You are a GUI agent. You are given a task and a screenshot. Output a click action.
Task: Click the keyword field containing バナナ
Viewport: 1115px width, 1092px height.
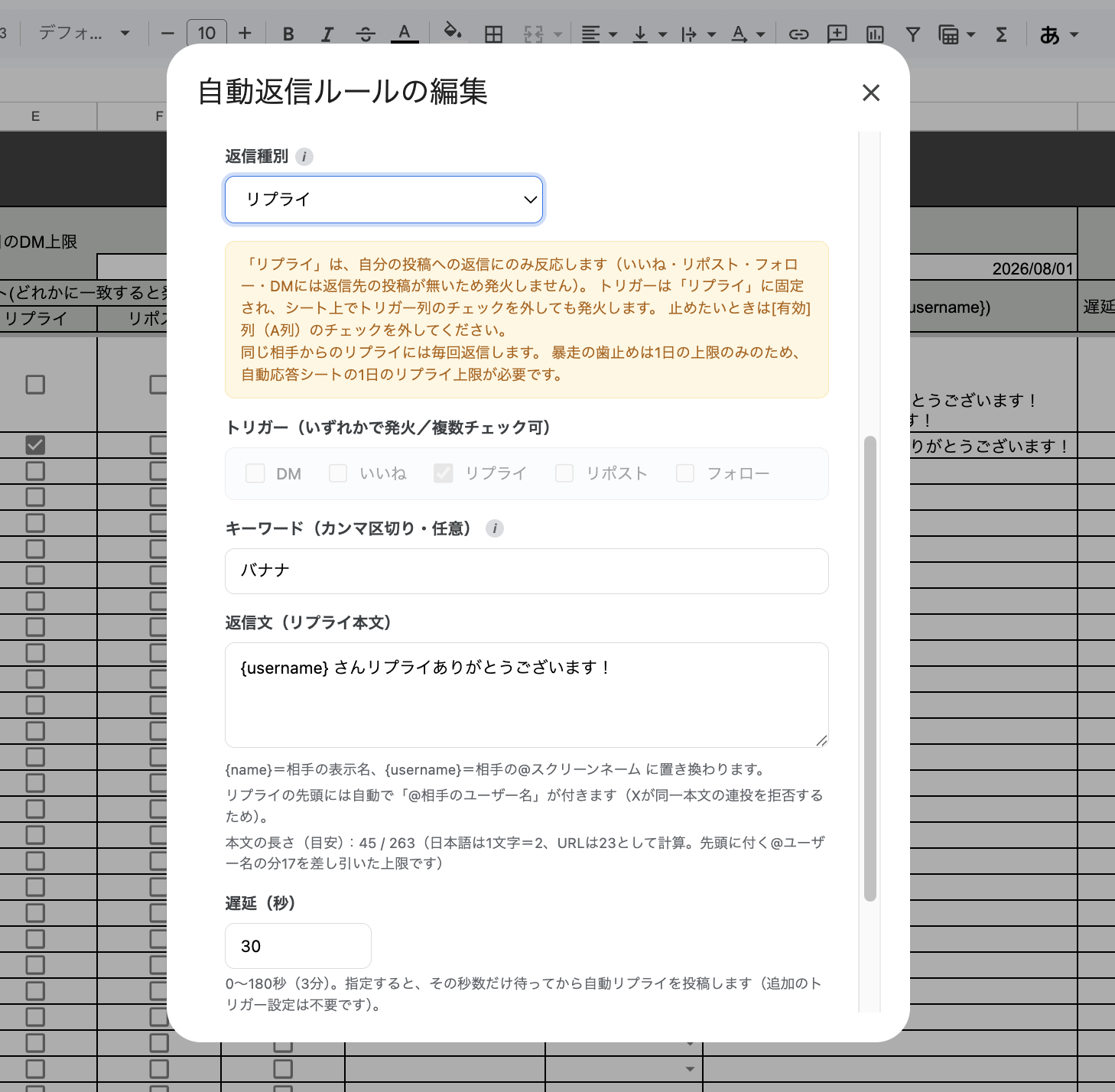pos(527,571)
